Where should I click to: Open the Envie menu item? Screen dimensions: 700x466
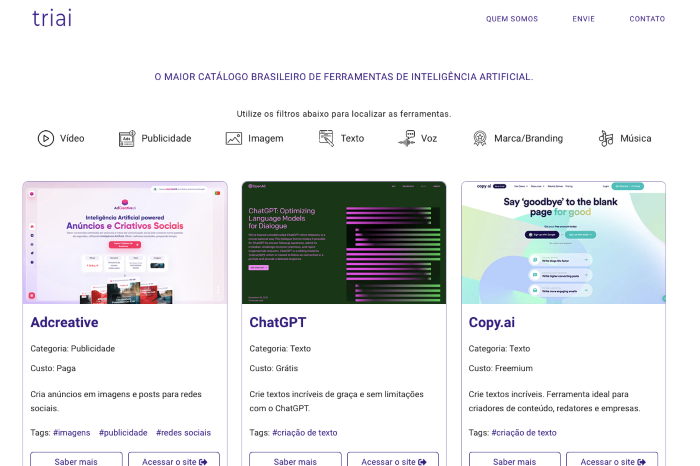pyautogui.click(x=583, y=19)
